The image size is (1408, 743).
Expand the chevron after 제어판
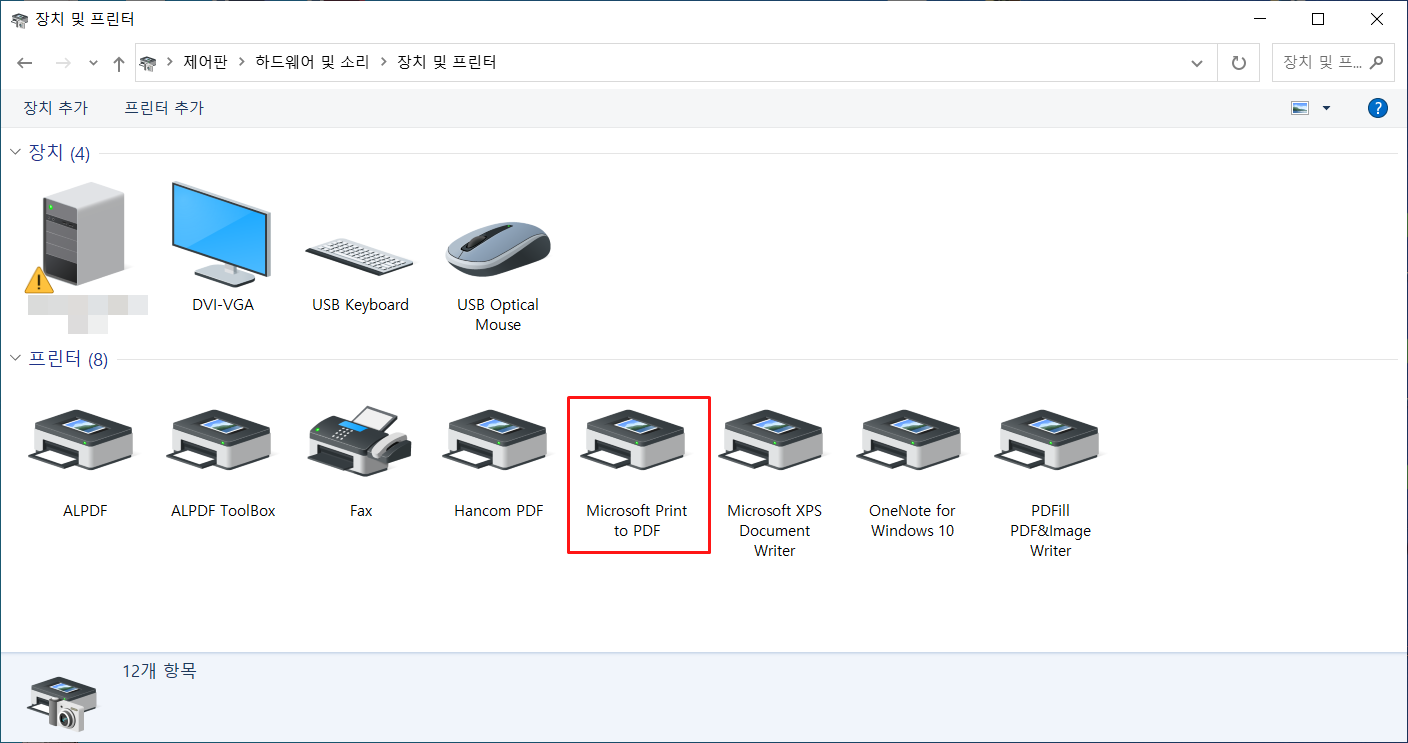pyautogui.click(x=241, y=63)
